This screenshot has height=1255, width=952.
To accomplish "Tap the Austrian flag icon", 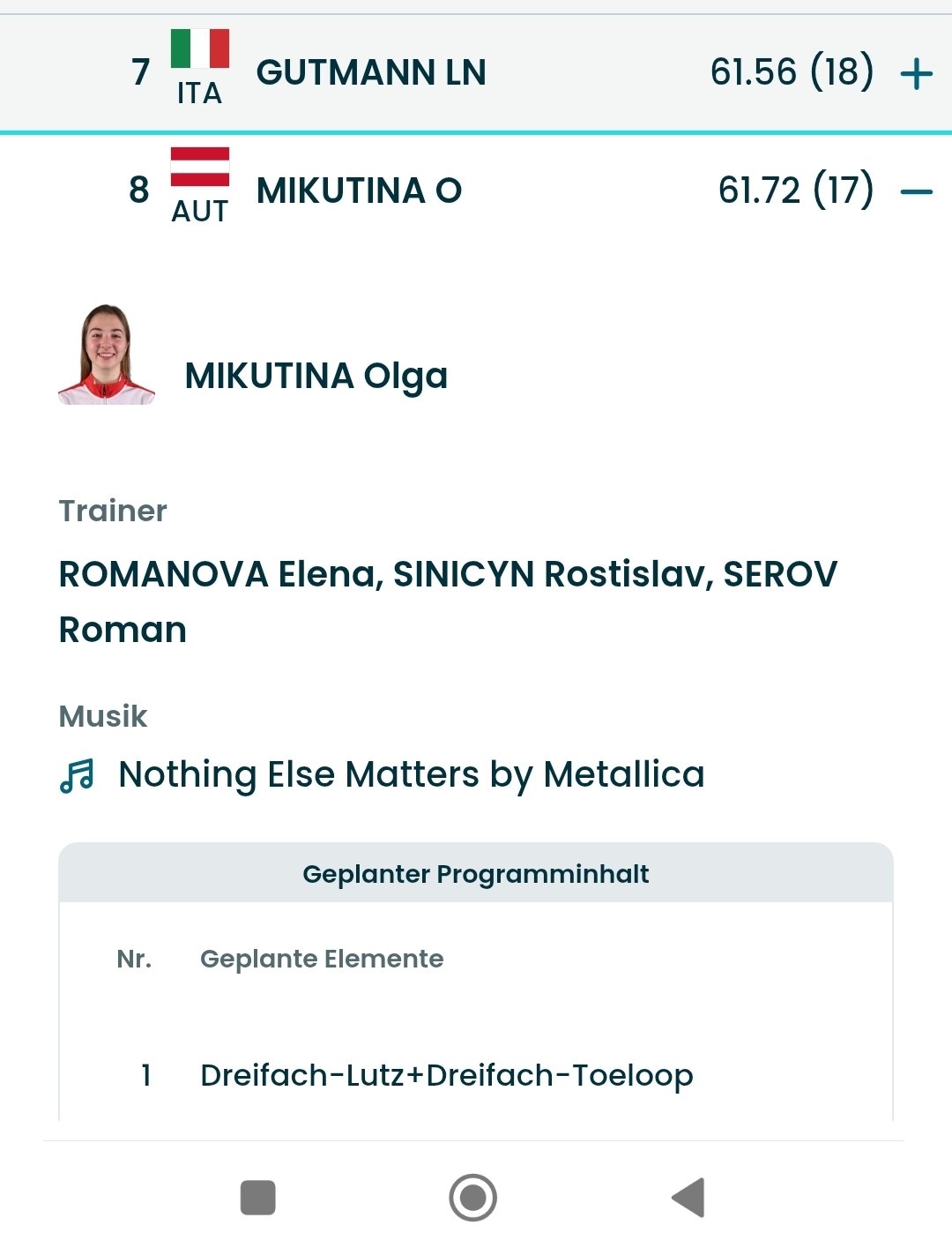I will pyautogui.click(x=200, y=167).
